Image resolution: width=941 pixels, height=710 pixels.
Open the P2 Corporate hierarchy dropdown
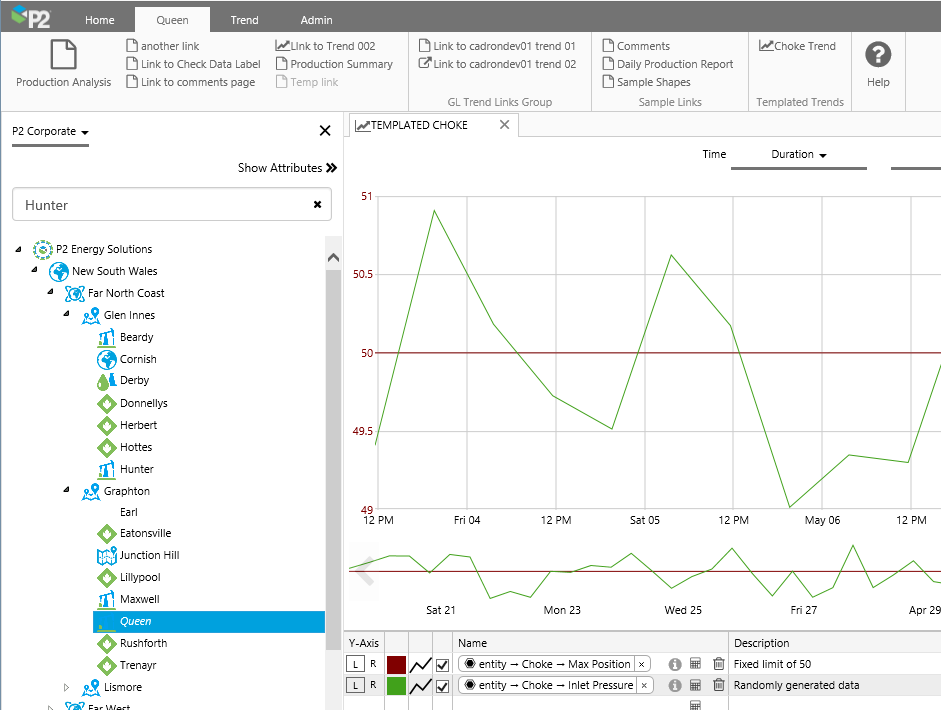[51, 132]
